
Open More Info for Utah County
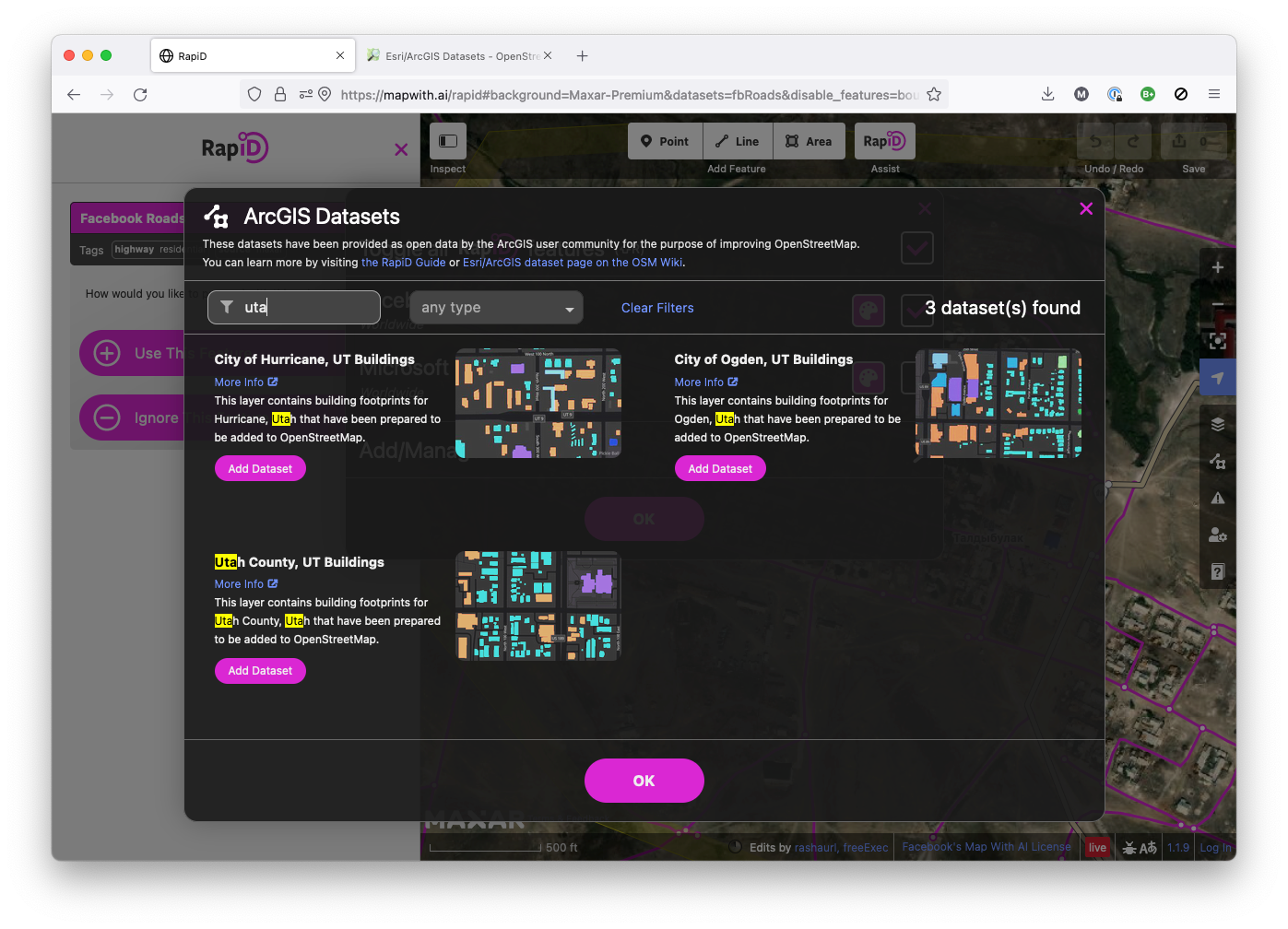tap(246, 584)
